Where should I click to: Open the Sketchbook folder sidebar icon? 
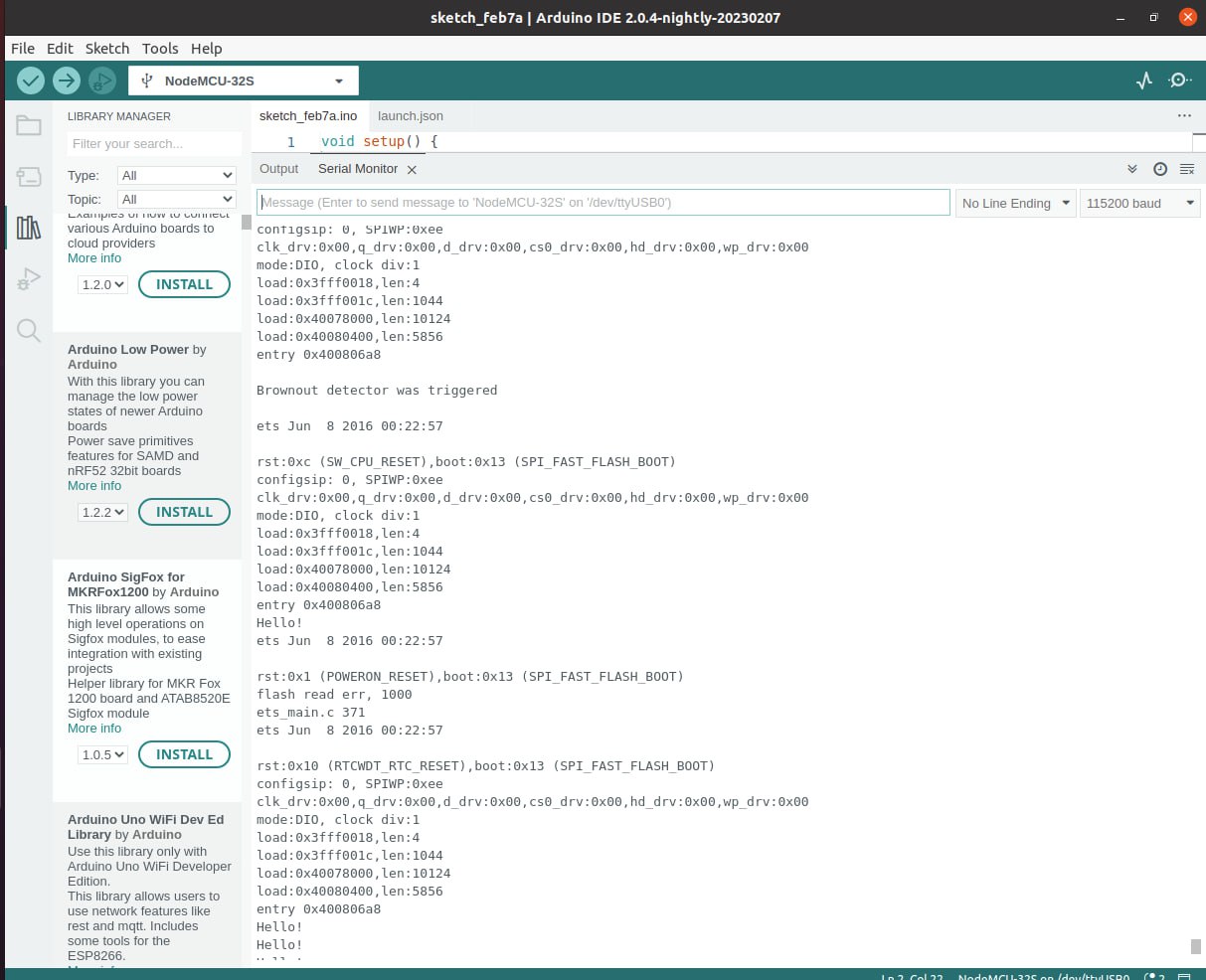(x=29, y=125)
